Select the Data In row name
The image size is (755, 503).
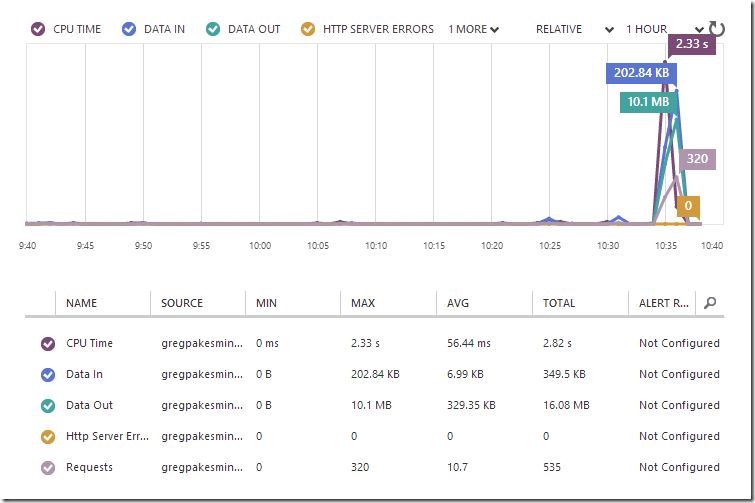click(84, 374)
